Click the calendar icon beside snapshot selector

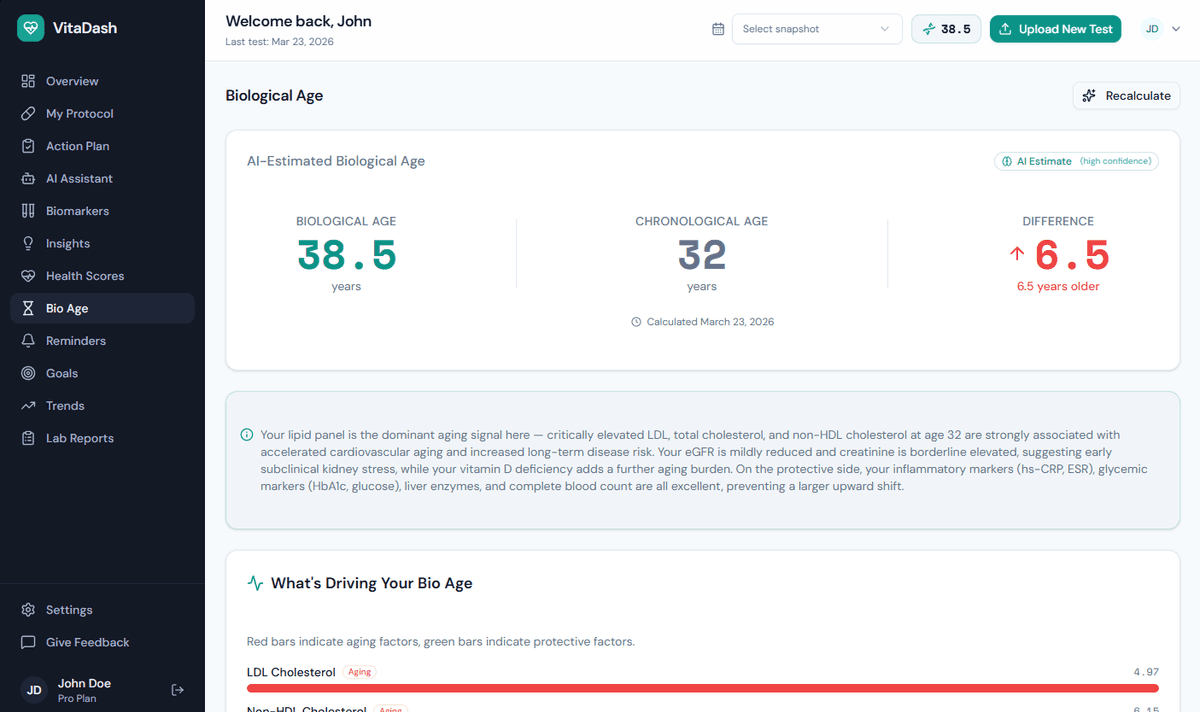click(x=718, y=29)
